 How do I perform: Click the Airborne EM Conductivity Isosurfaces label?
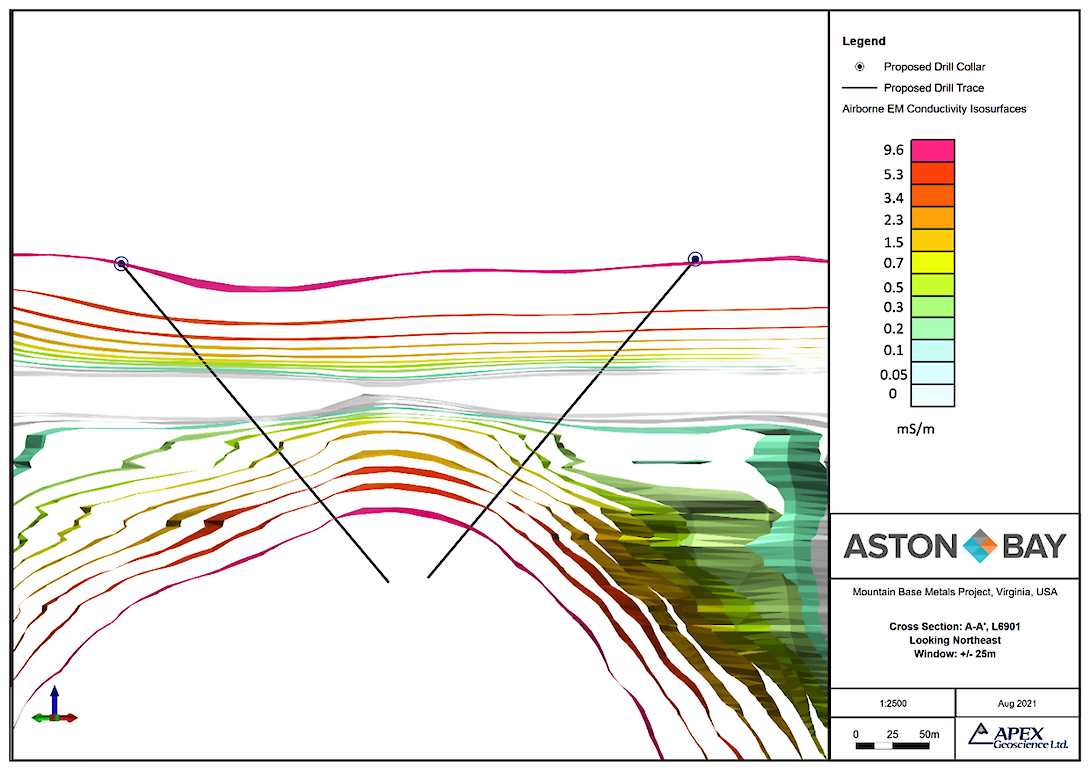pyautogui.click(x=935, y=109)
